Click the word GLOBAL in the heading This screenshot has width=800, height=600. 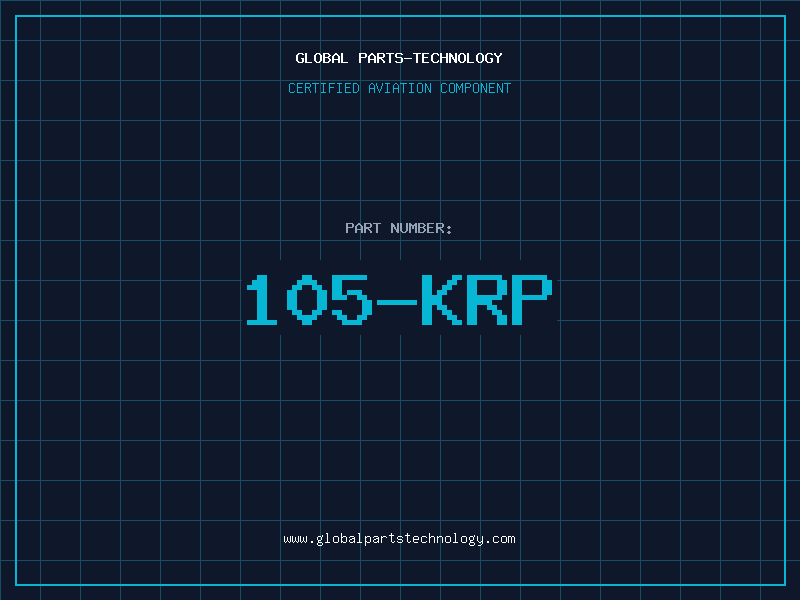(x=322, y=59)
